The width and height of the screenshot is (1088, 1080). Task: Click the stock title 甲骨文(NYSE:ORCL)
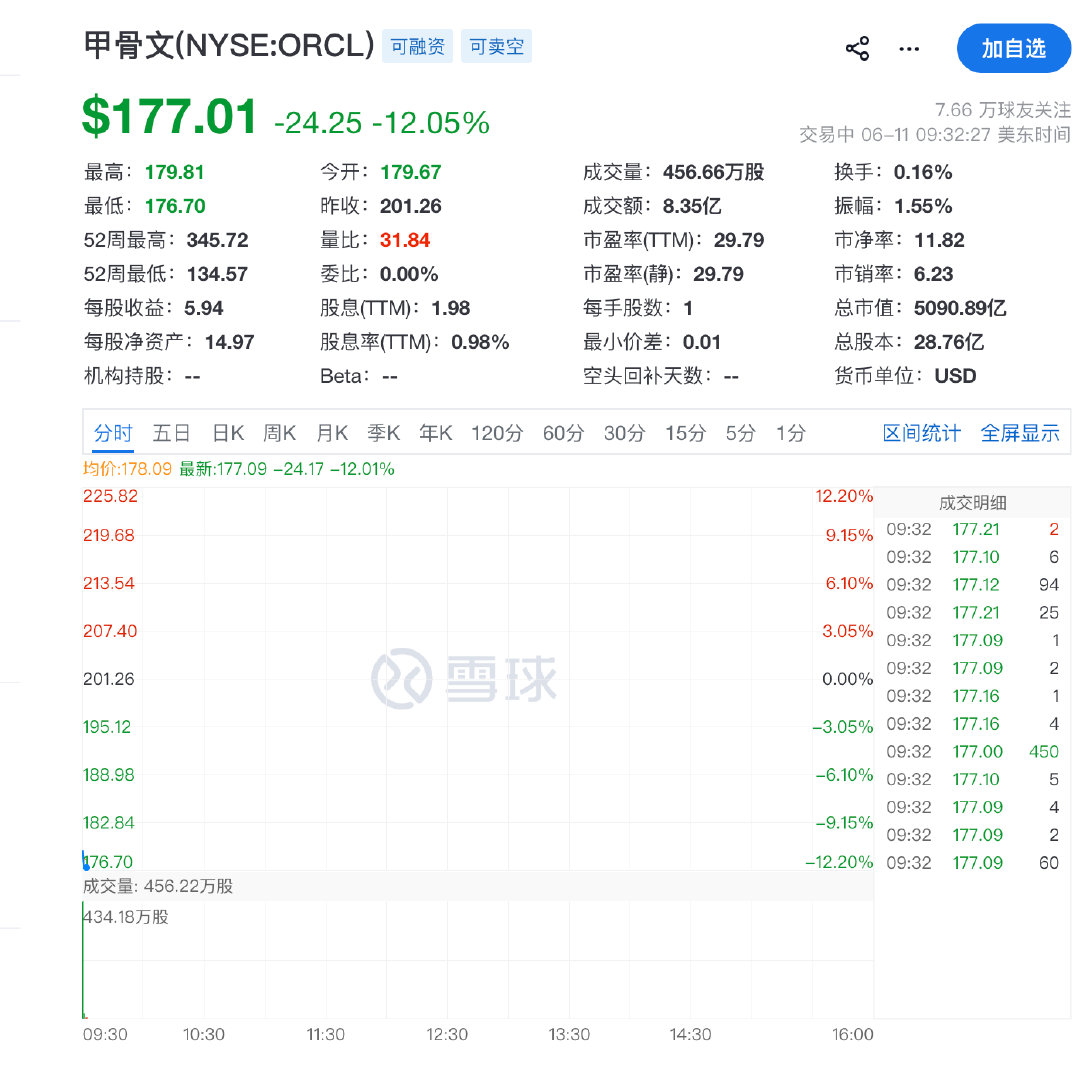(229, 46)
